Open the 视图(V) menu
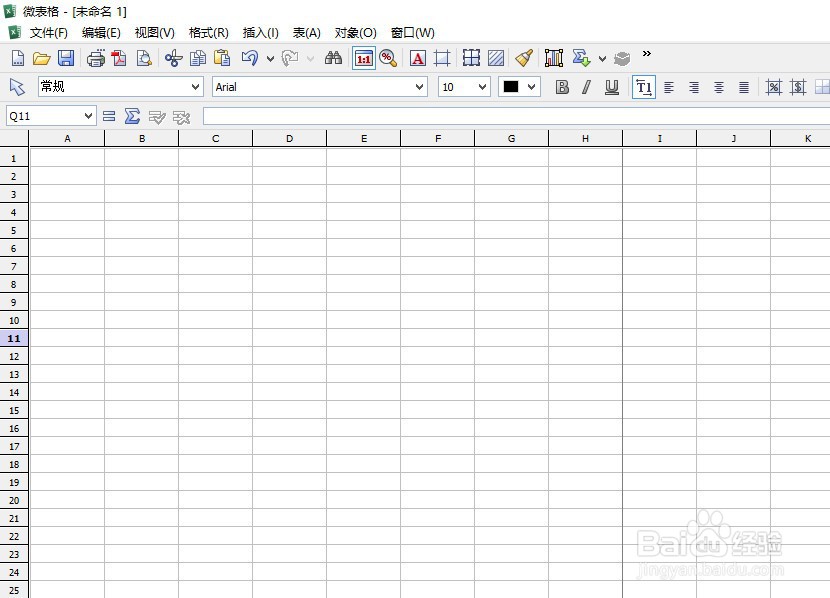 [x=155, y=33]
